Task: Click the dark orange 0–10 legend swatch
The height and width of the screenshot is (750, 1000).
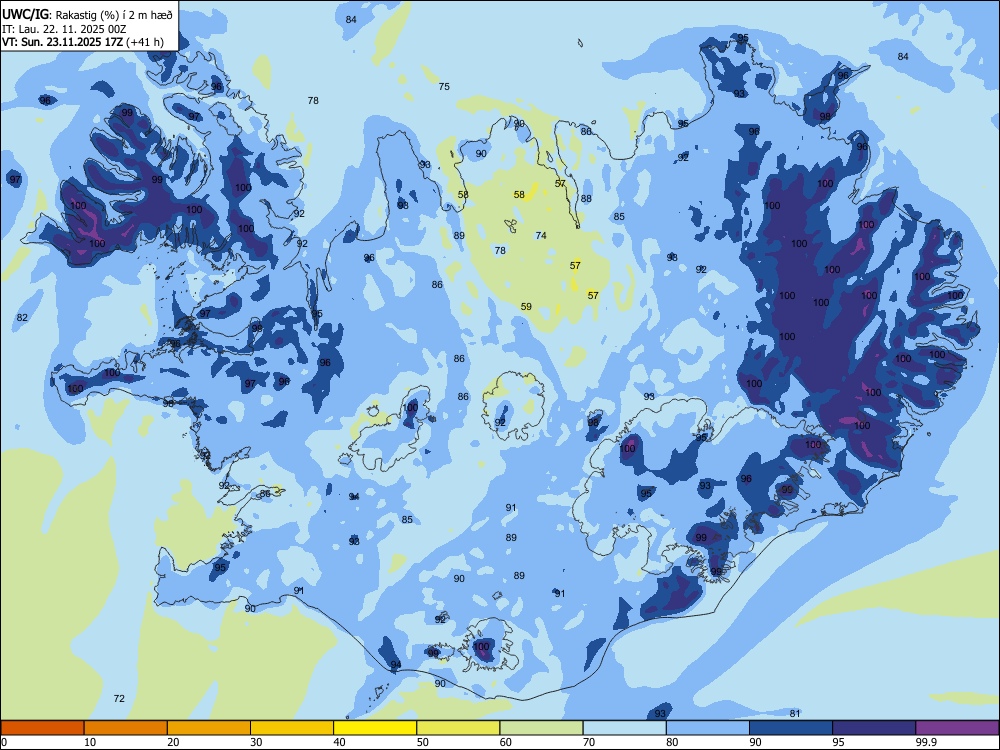Action: [x=42, y=728]
